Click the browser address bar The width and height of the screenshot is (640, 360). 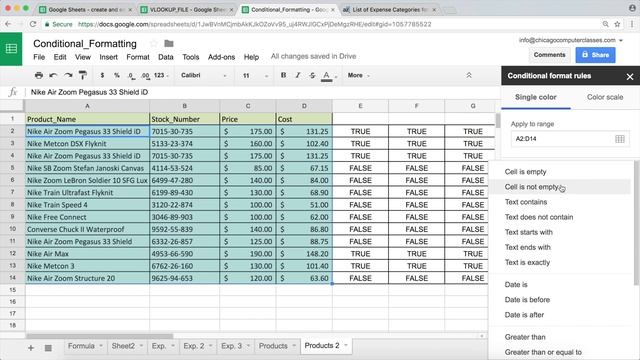[x=318, y=24]
